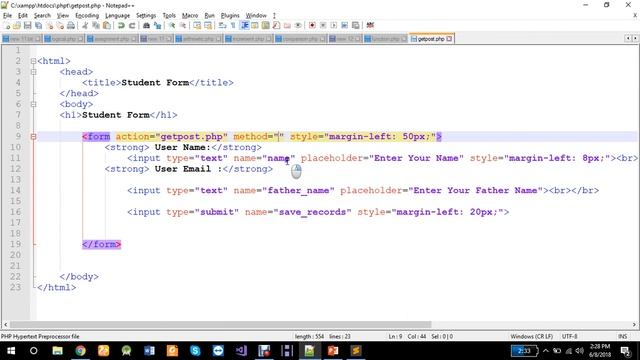640x360 pixels.
Task: Open Find with the binoculars icon
Action: point(146,25)
